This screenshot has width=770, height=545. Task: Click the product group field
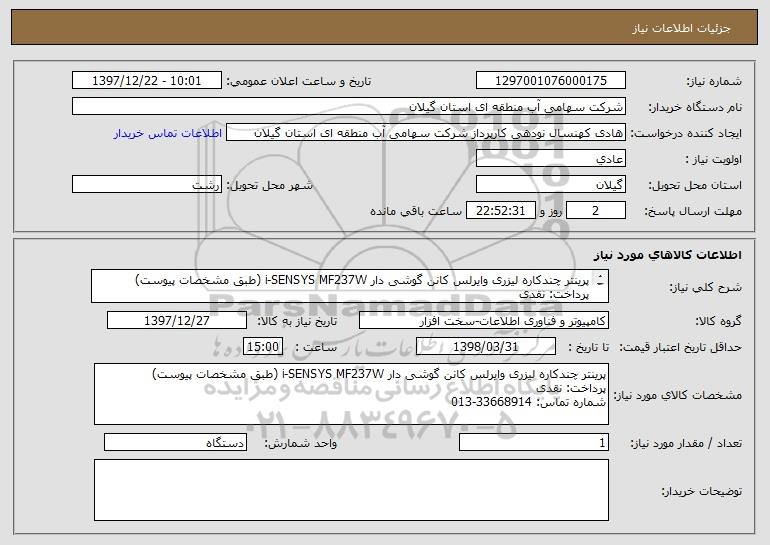[x=484, y=320]
